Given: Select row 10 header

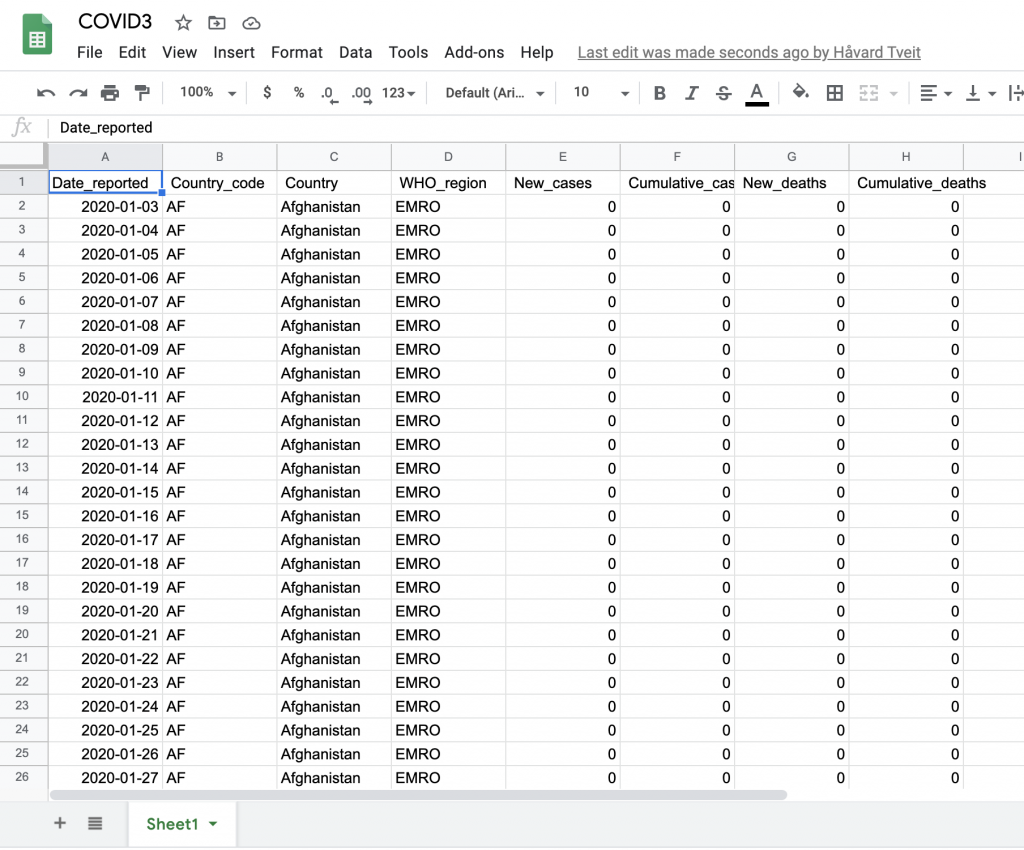Looking at the screenshot, I should tap(22, 396).
